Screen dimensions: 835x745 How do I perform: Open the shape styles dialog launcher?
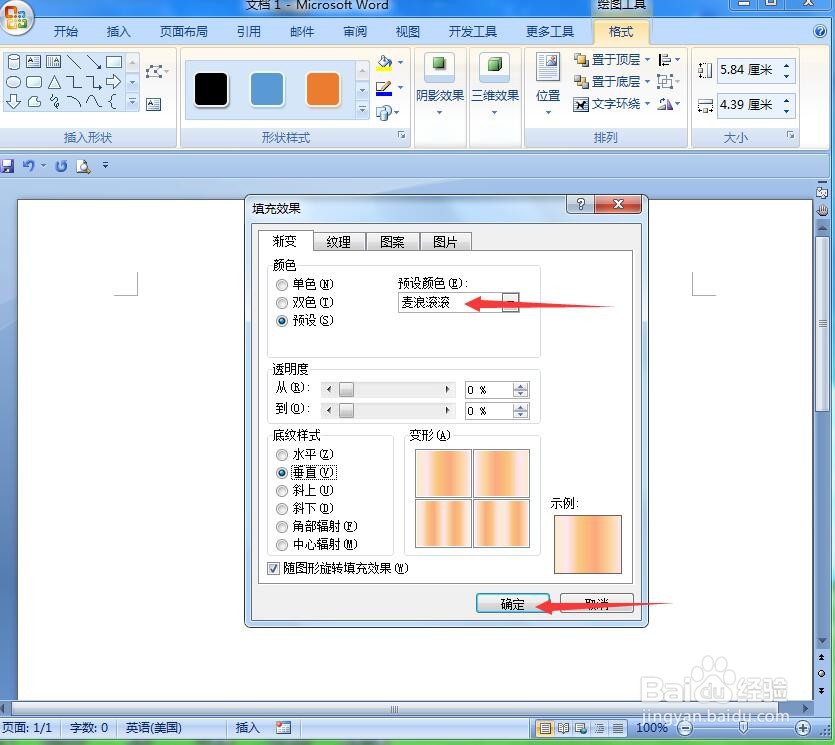402,135
